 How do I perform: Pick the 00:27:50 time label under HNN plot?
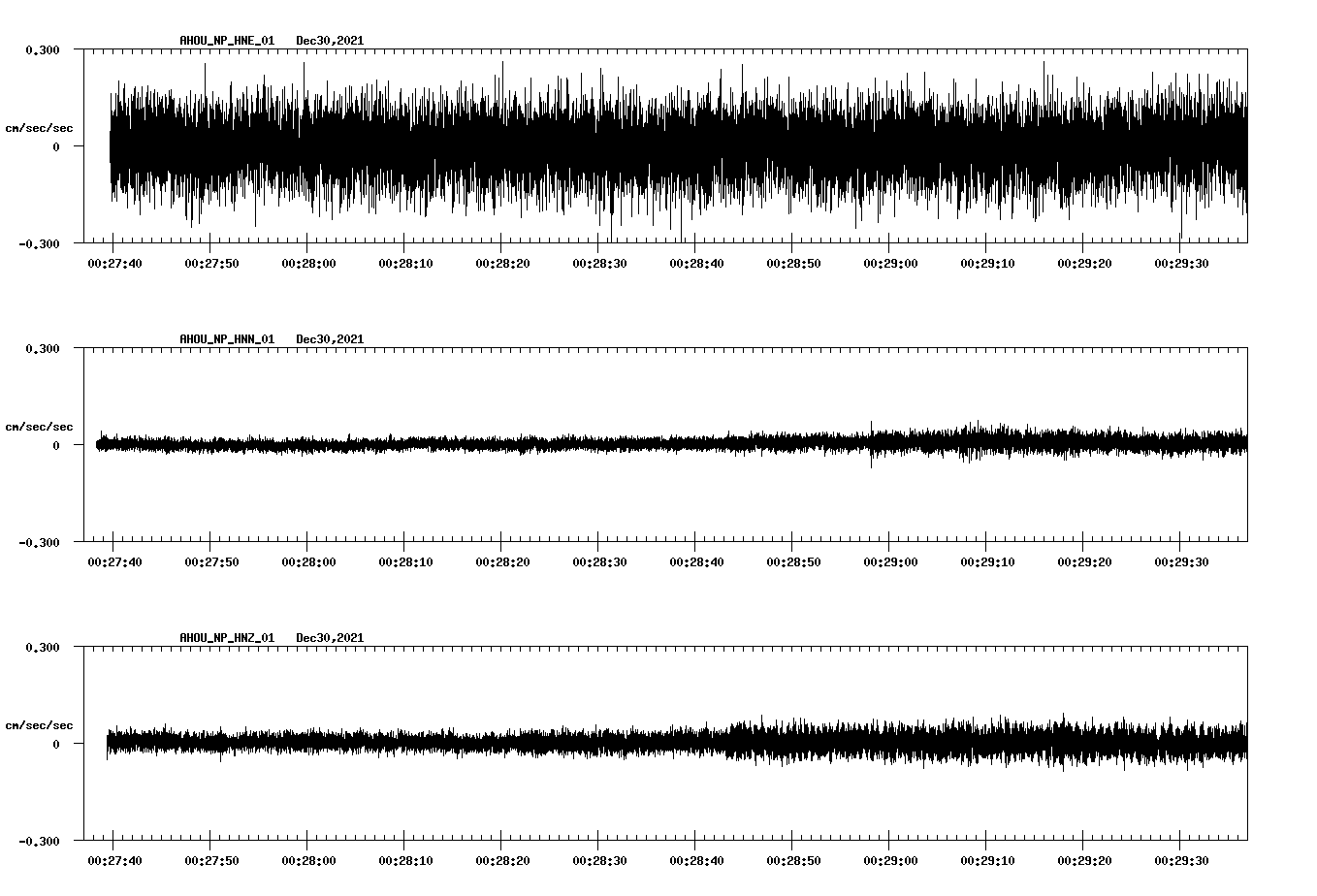pos(211,561)
